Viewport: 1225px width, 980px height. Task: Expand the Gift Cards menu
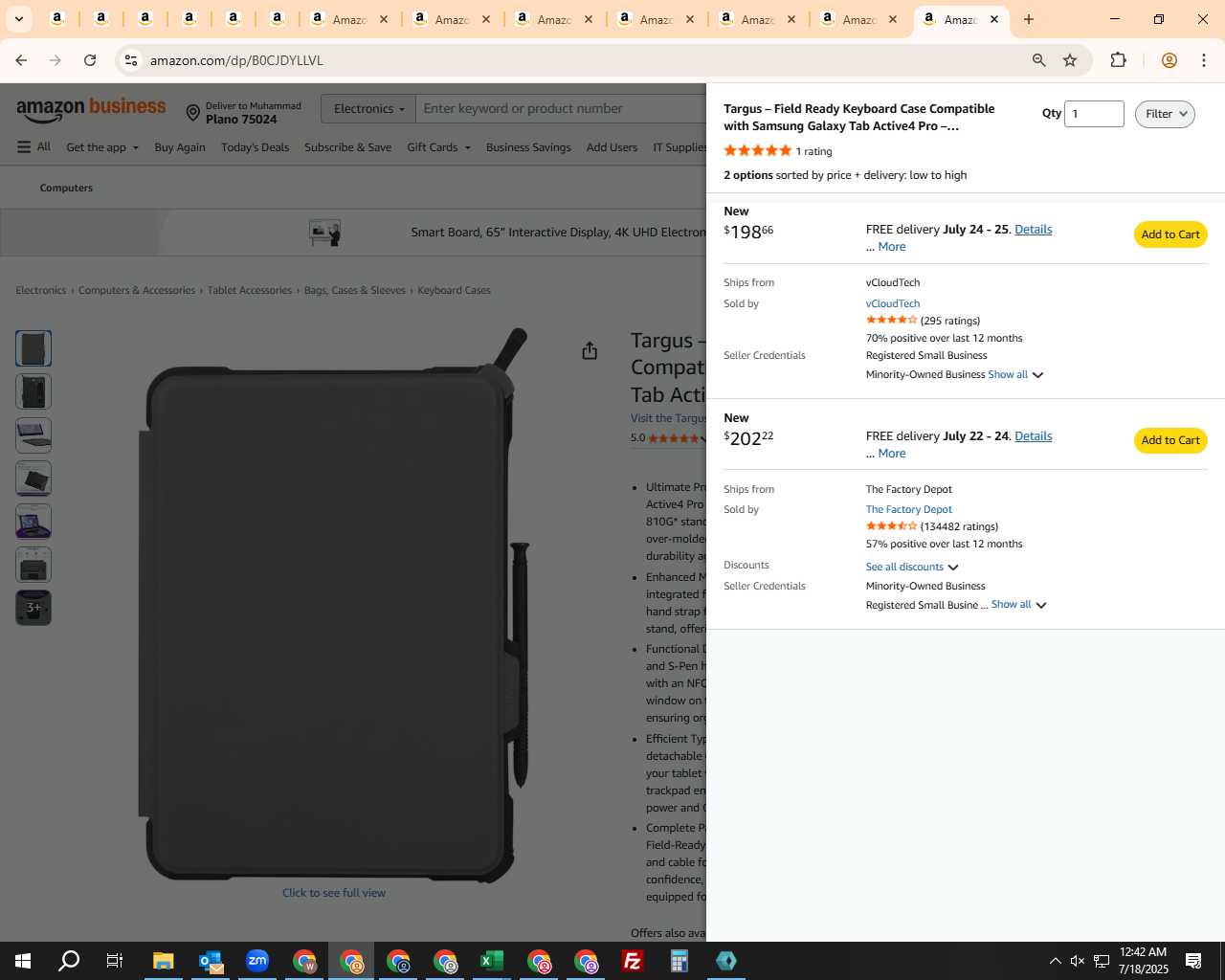(438, 147)
